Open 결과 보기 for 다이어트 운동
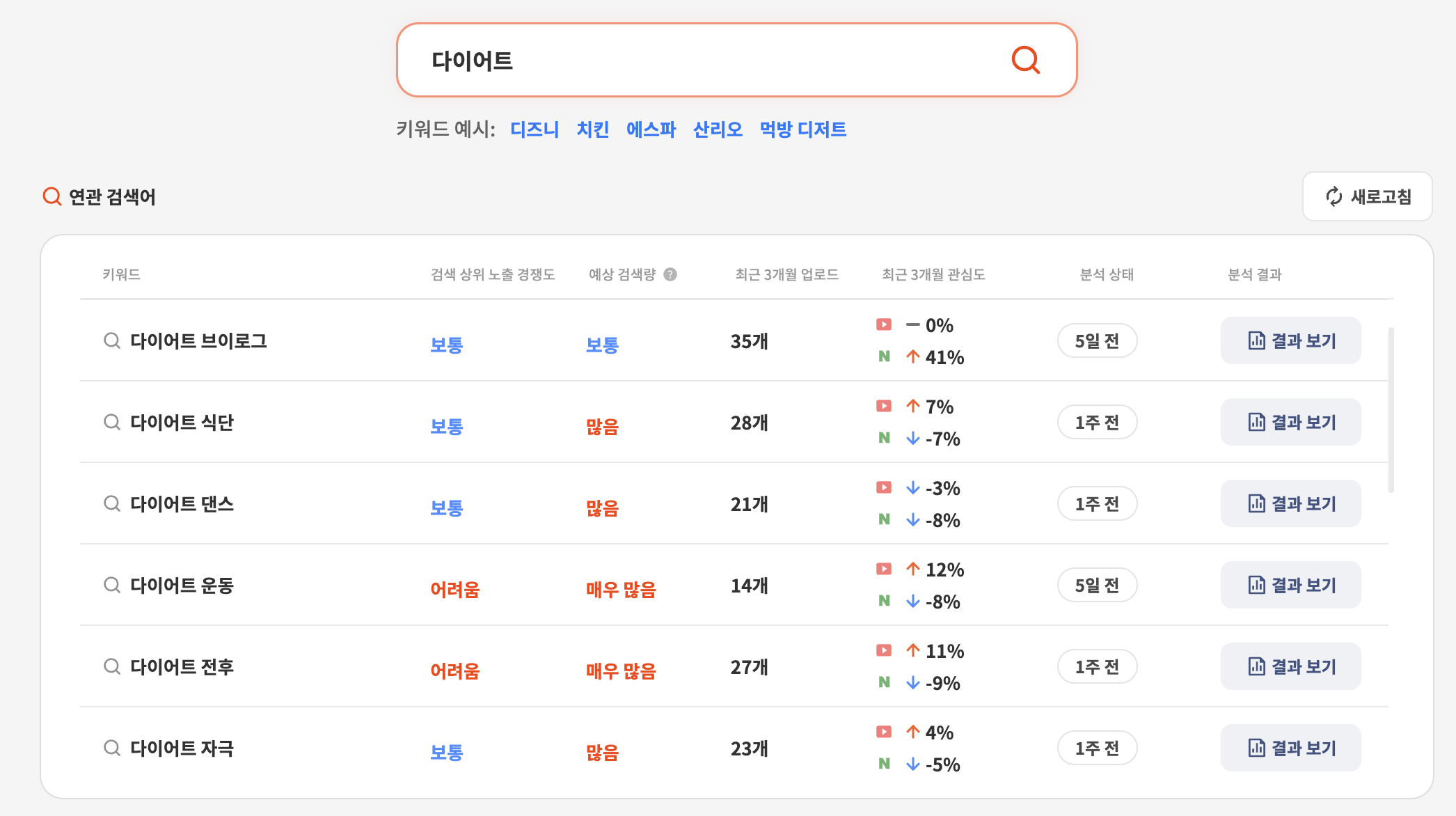Image resolution: width=1456 pixels, height=816 pixels. 1291,585
